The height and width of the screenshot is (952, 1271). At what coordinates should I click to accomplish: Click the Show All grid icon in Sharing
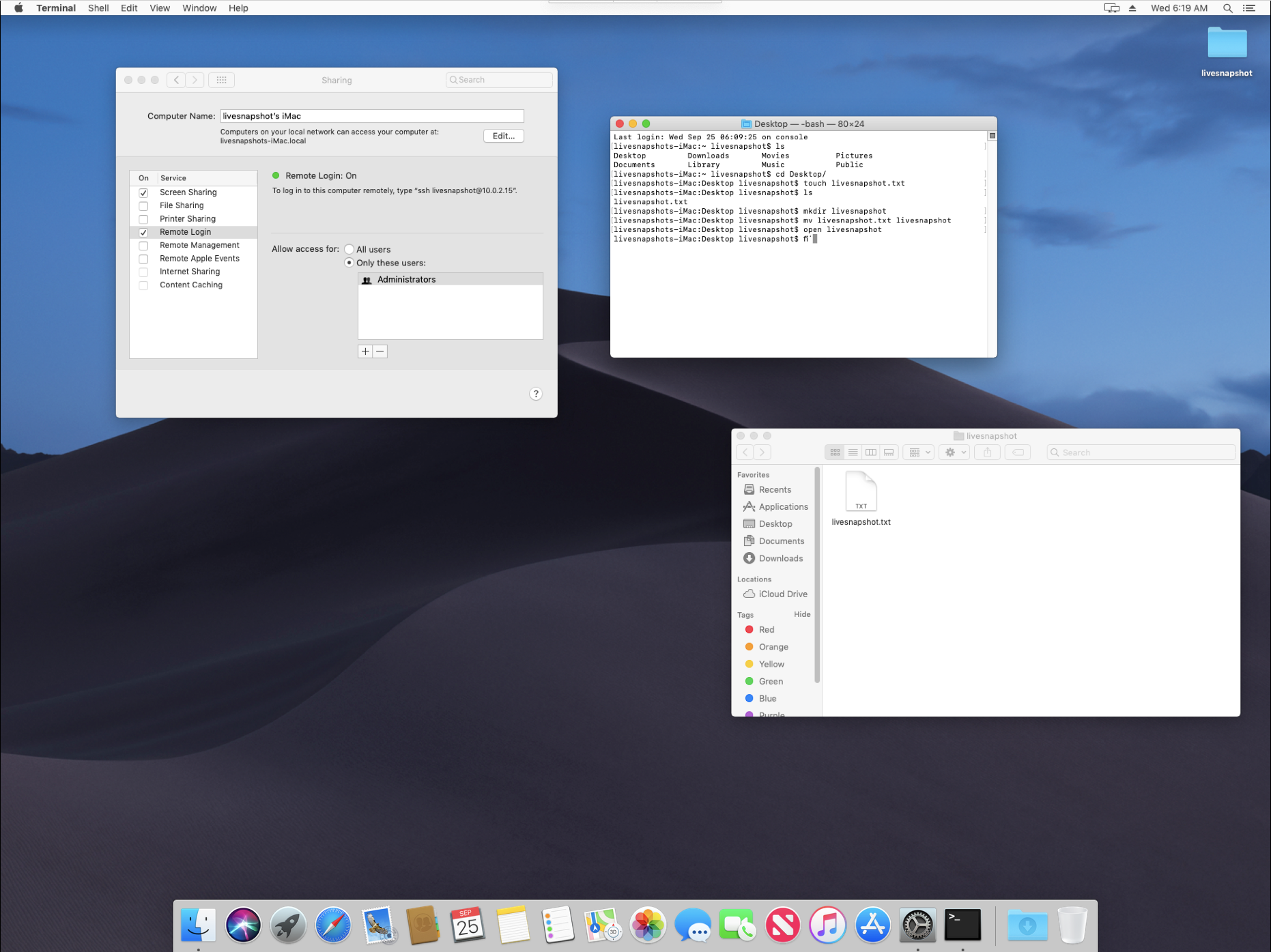(221, 80)
